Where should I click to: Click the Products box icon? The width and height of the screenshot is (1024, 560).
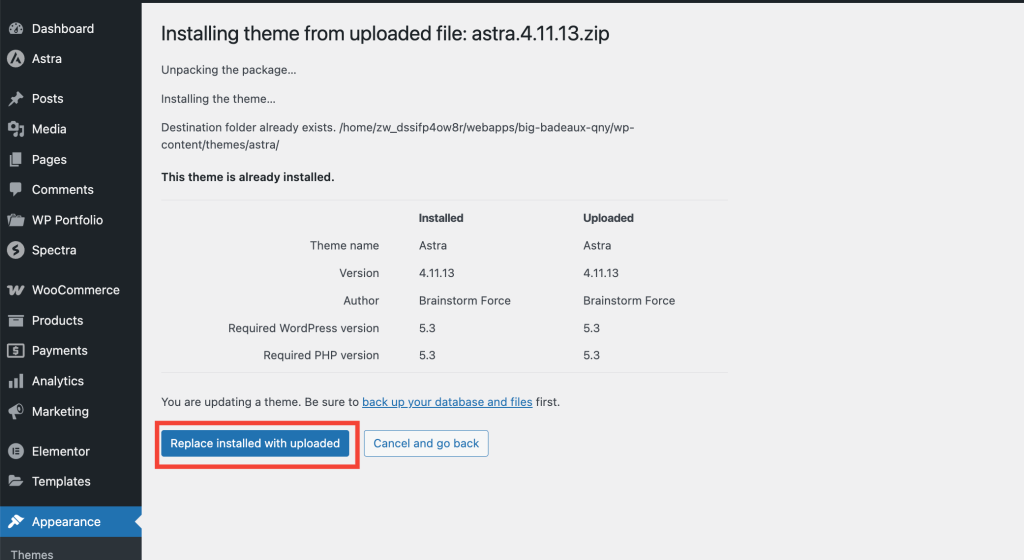(x=16, y=320)
